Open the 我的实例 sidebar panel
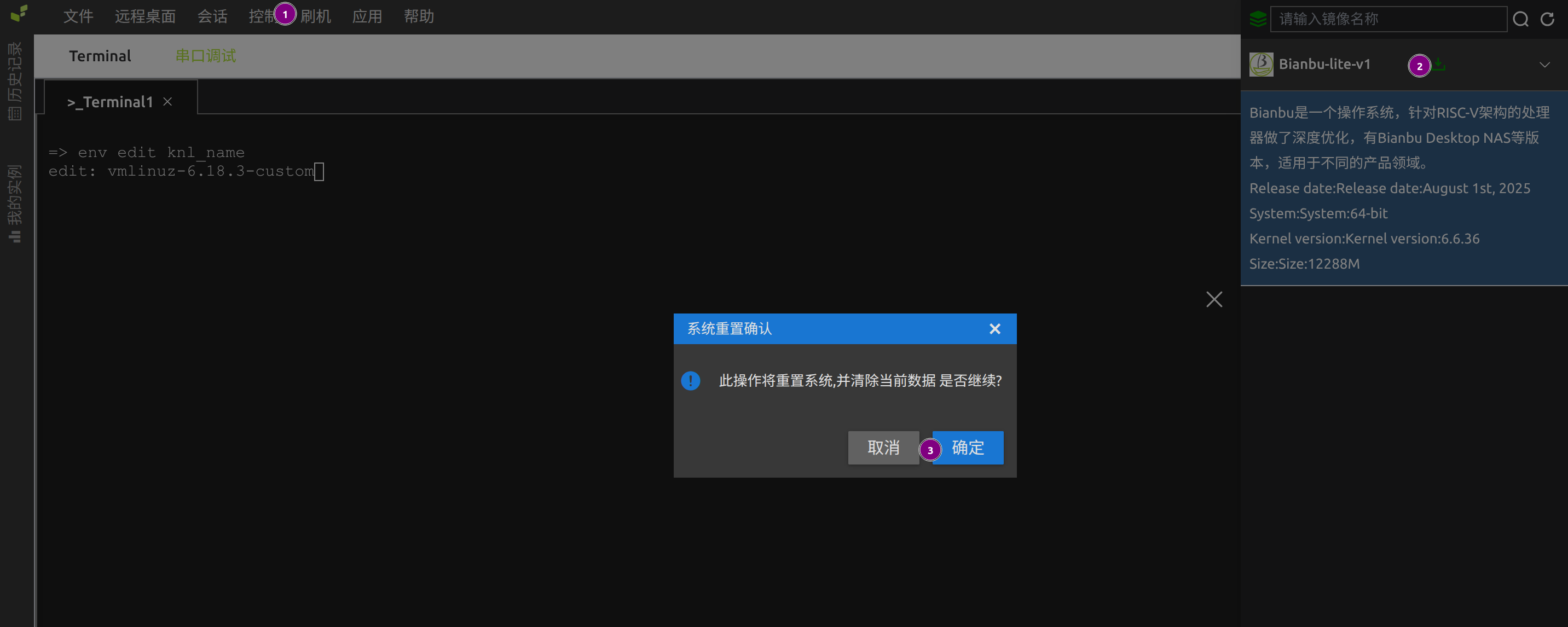 tap(15, 204)
